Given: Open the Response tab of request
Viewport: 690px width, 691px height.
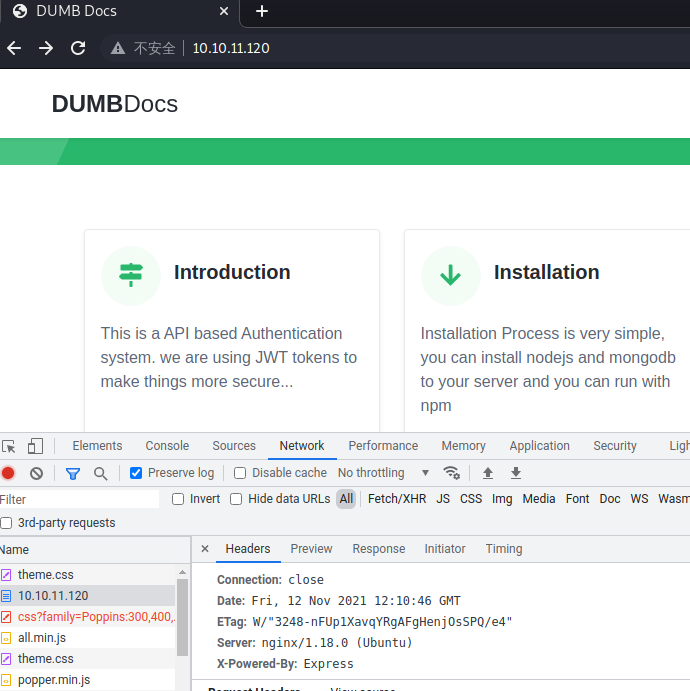Looking at the screenshot, I should point(378,549).
